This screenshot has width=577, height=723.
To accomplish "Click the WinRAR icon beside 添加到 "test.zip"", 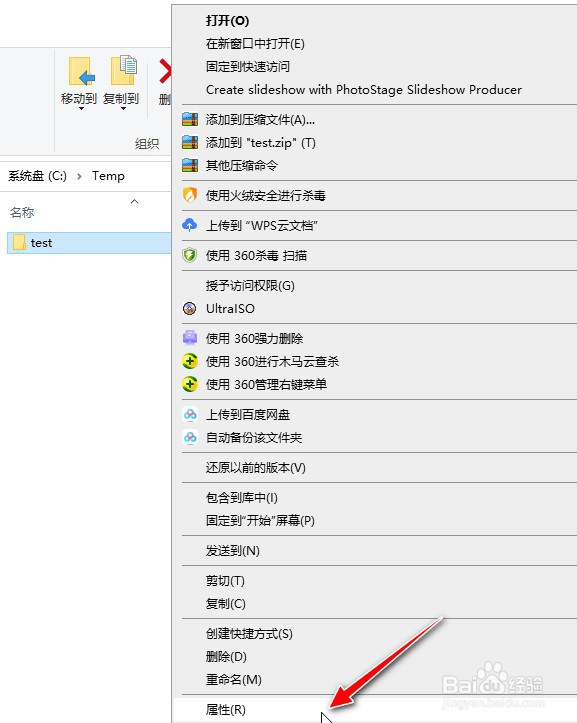I will 190,142.
